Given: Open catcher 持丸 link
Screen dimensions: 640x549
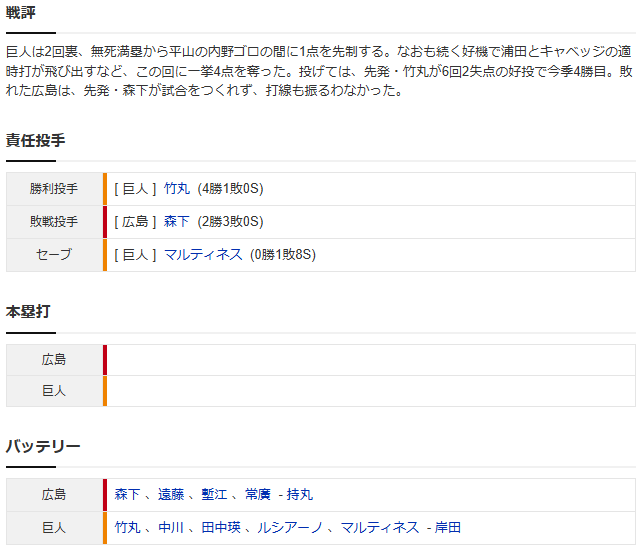Looking at the screenshot, I should 300,494.
